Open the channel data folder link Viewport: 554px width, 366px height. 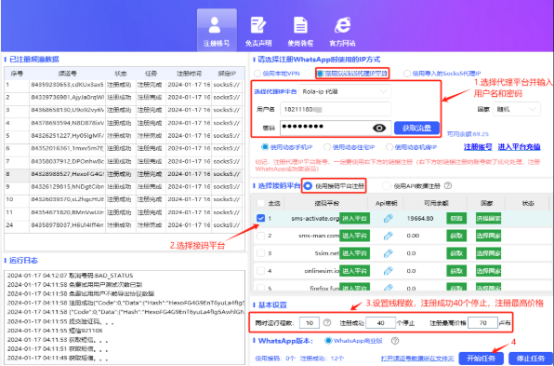click(417, 359)
